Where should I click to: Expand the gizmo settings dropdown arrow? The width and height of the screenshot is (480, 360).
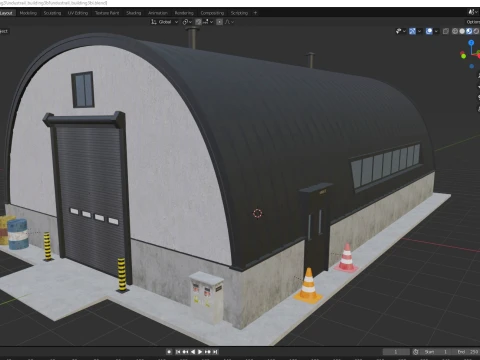coord(419,31)
